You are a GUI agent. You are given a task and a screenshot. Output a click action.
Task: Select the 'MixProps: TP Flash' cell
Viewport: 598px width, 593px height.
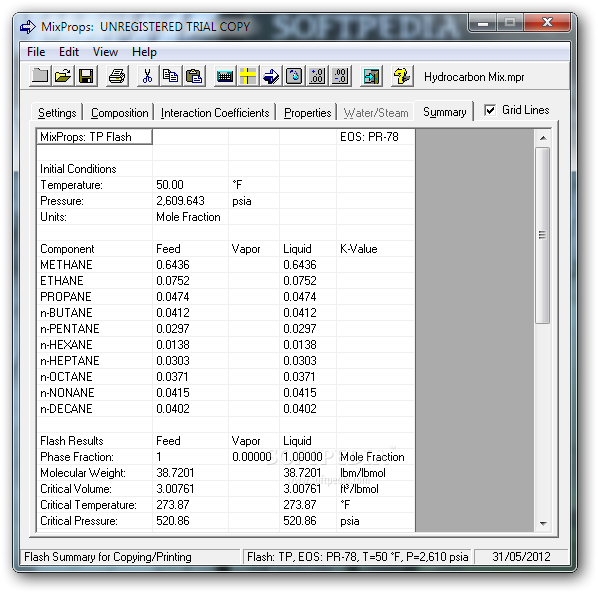(x=95, y=137)
